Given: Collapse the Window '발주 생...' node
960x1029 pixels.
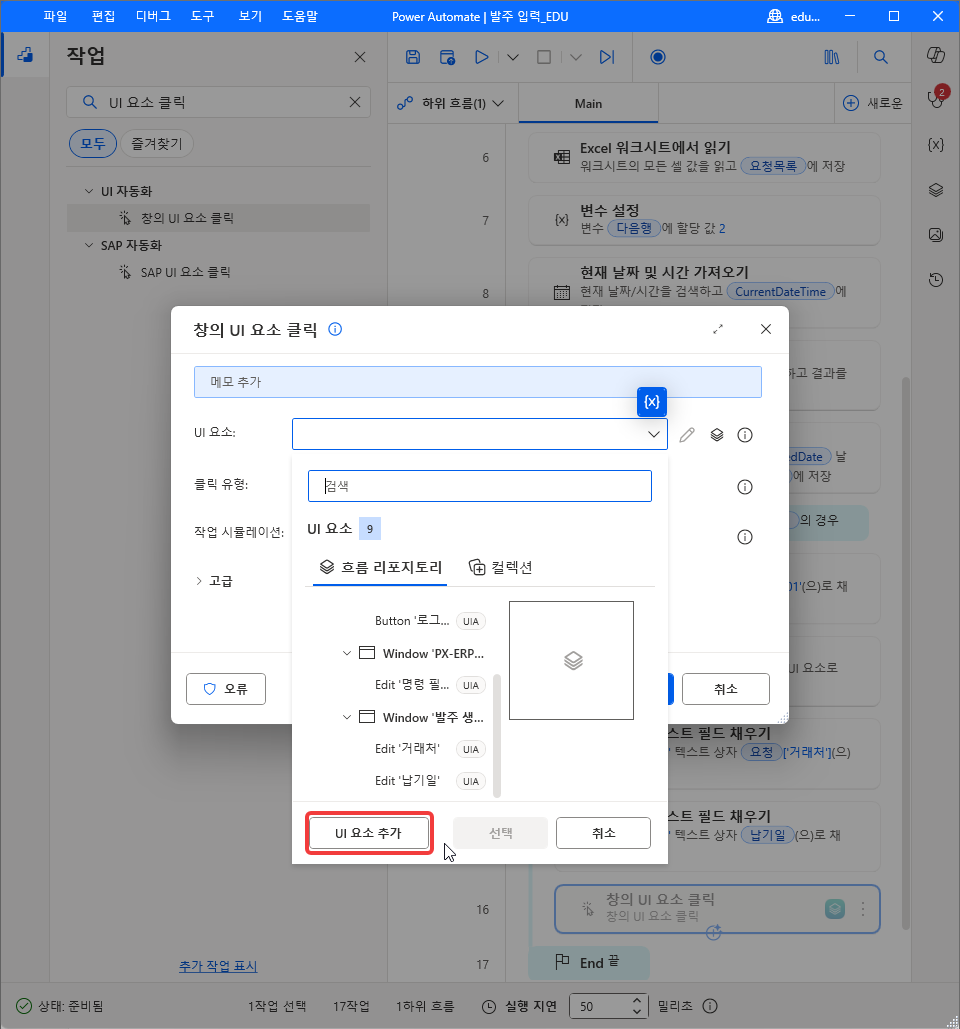Looking at the screenshot, I should tap(347, 717).
